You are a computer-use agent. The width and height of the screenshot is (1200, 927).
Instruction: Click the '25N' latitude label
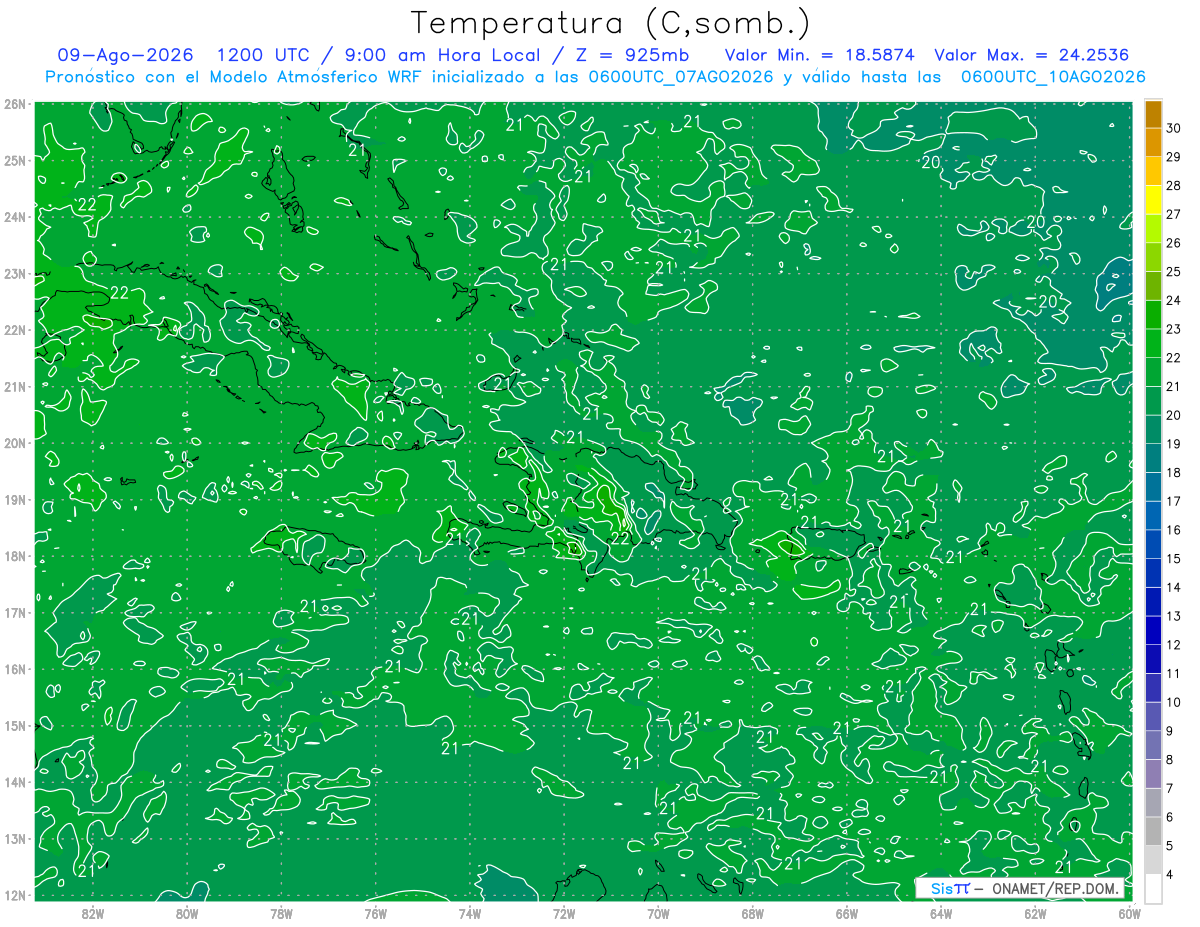click(15, 160)
